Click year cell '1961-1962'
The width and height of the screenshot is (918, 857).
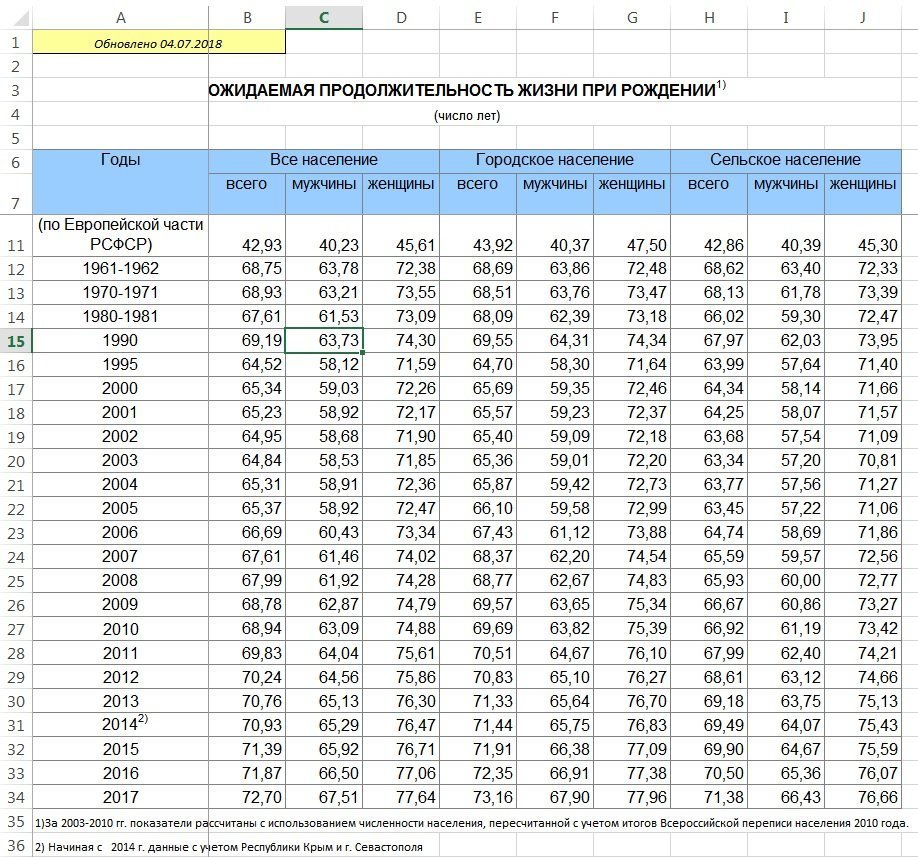pos(121,269)
